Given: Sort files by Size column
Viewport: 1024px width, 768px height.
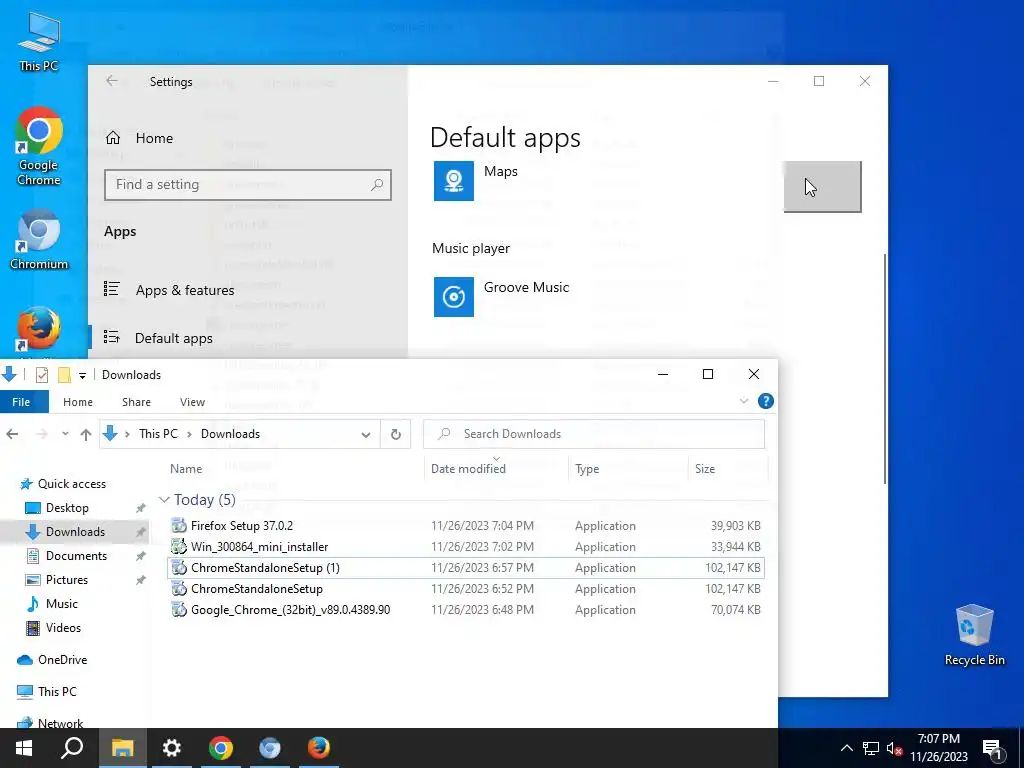Looking at the screenshot, I should click(x=705, y=468).
